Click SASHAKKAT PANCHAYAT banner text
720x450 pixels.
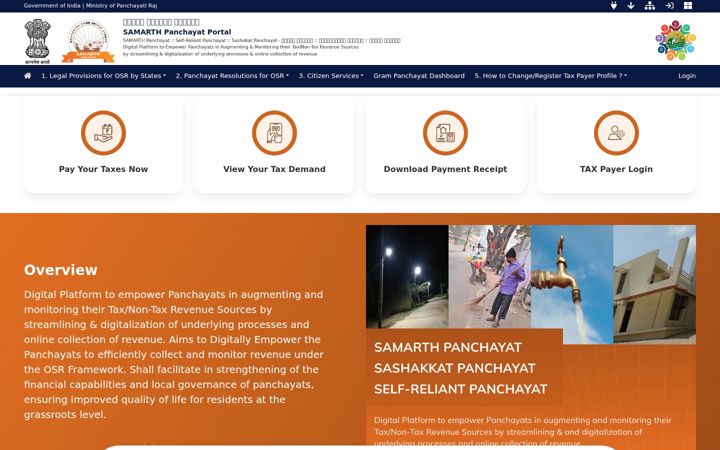pos(455,368)
